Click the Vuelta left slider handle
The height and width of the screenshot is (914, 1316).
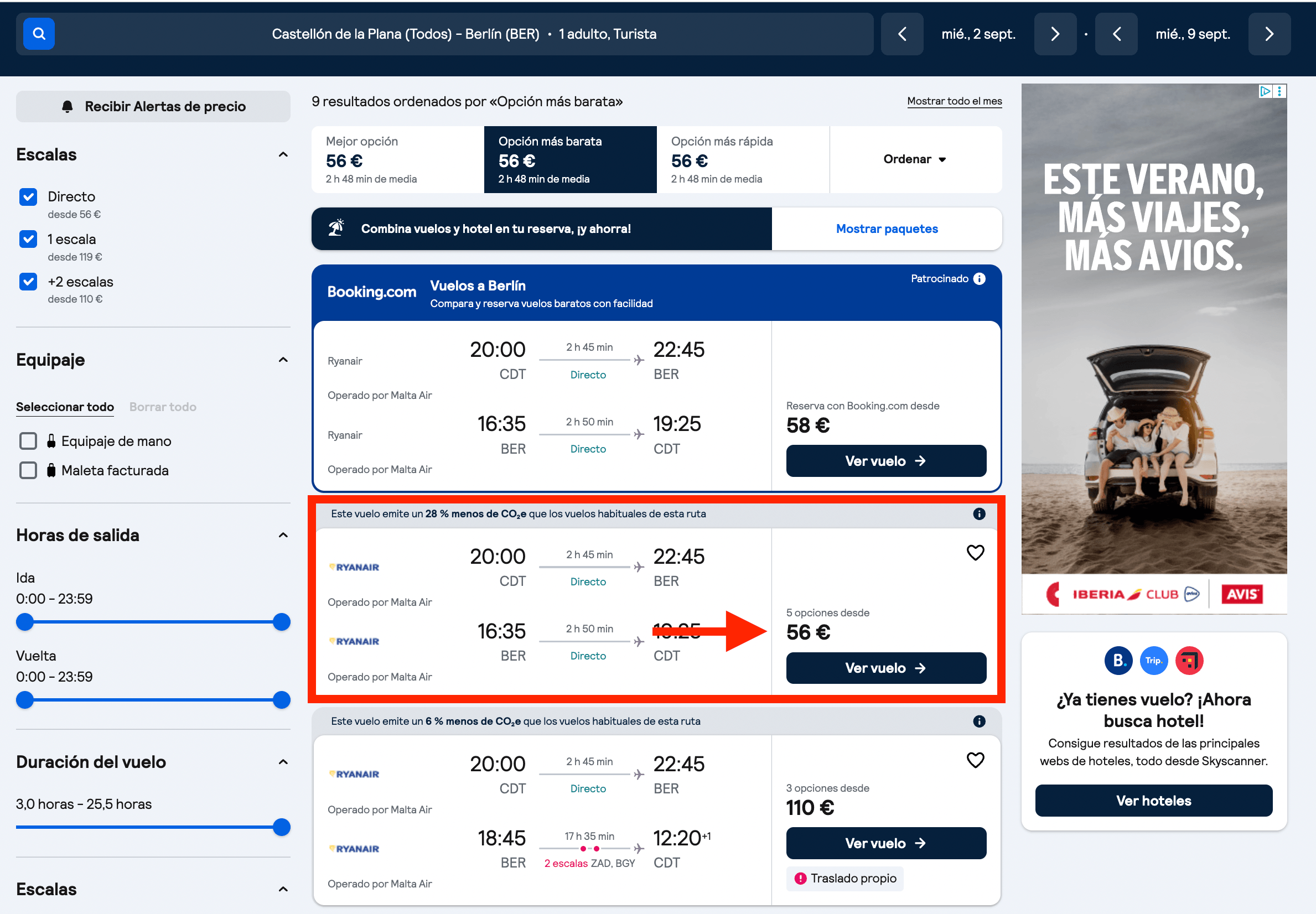(x=24, y=700)
